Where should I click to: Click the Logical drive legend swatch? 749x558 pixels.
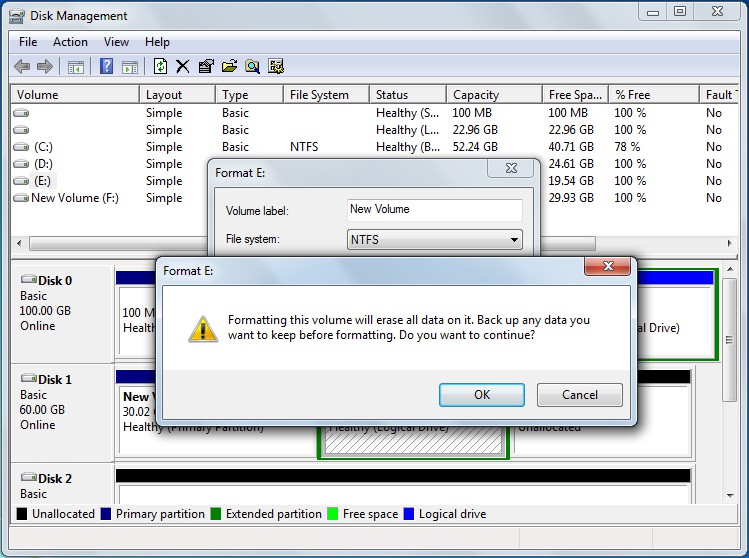click(408, 514)
